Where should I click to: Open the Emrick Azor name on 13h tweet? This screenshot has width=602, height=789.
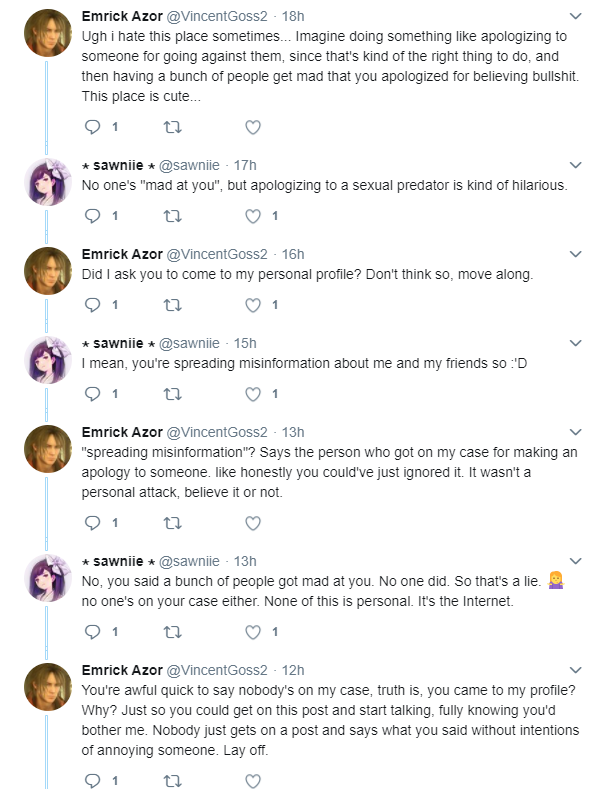122,432
